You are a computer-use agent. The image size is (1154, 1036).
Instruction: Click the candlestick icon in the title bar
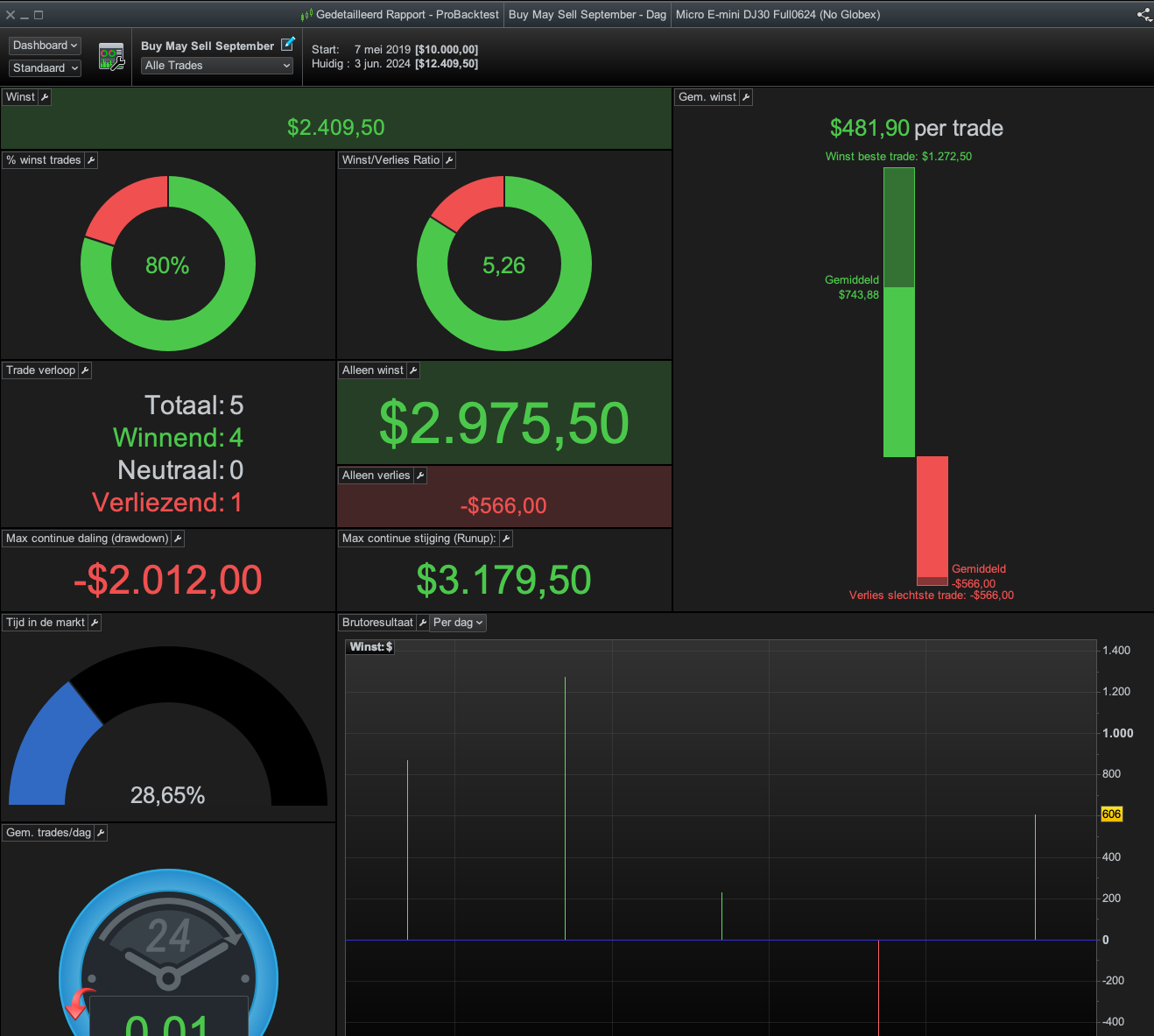pos(306,15)
